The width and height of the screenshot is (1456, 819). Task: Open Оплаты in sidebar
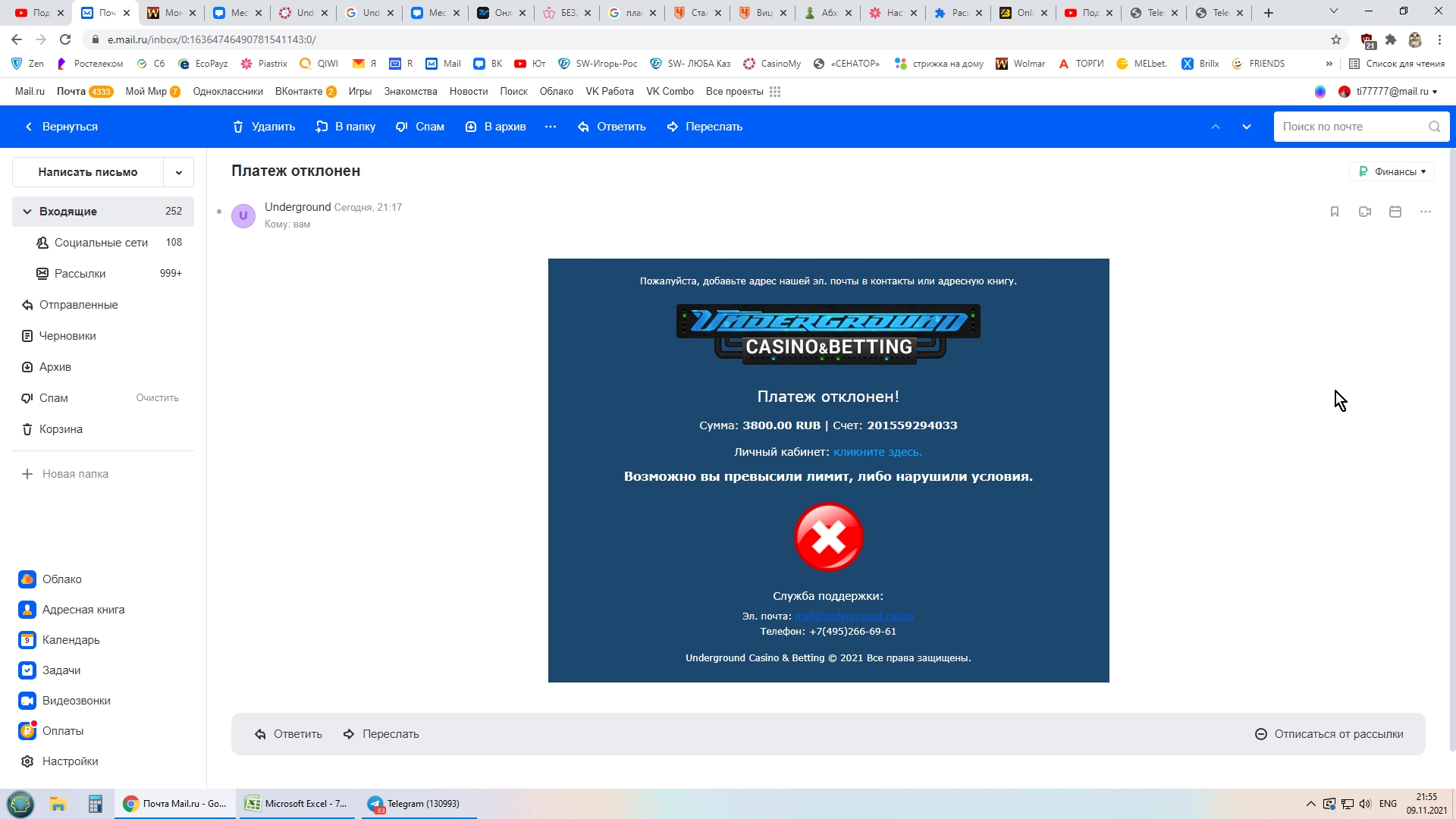[51, 731]
